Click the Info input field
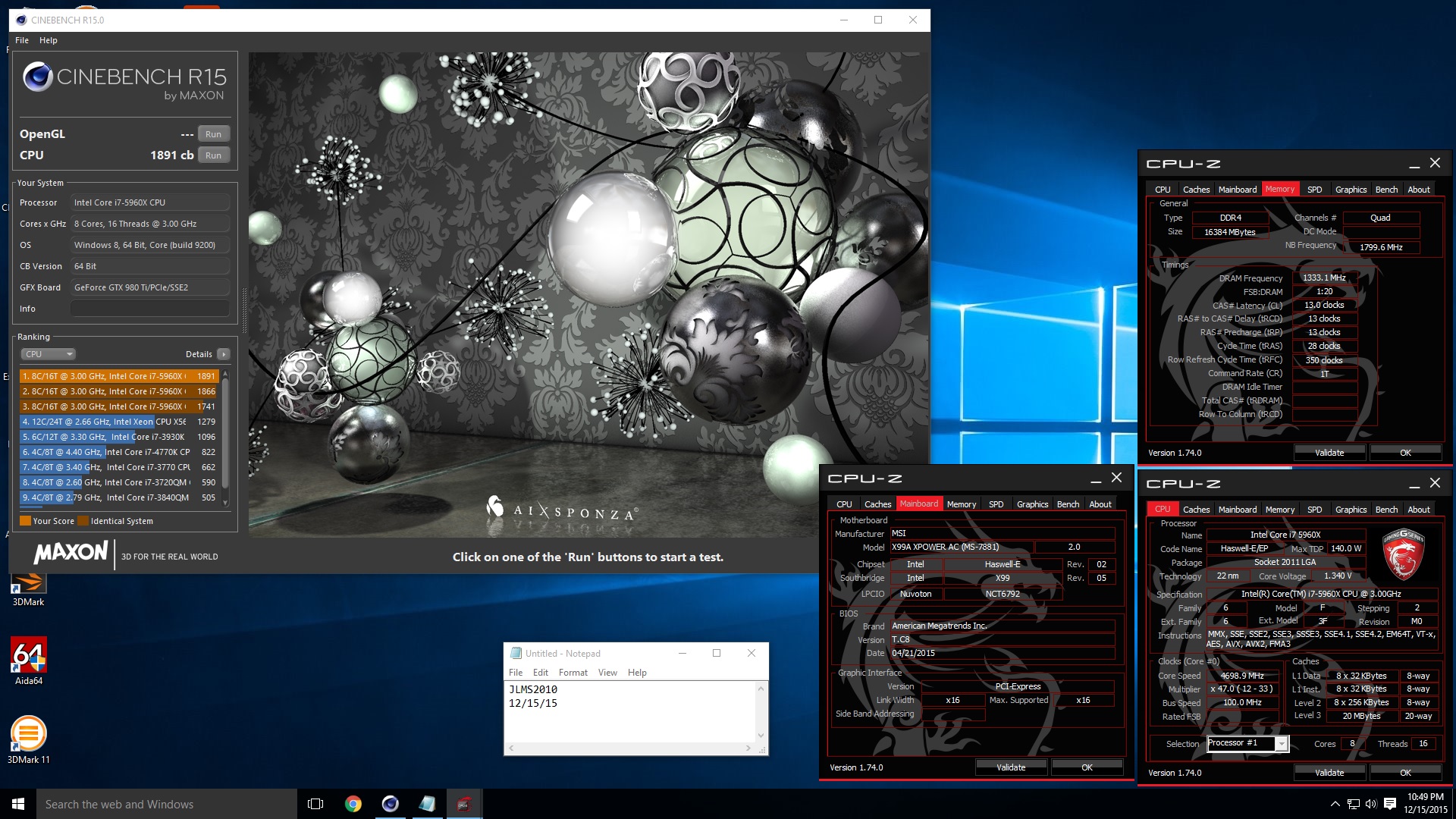The image size is (1456, 819). 150,309
